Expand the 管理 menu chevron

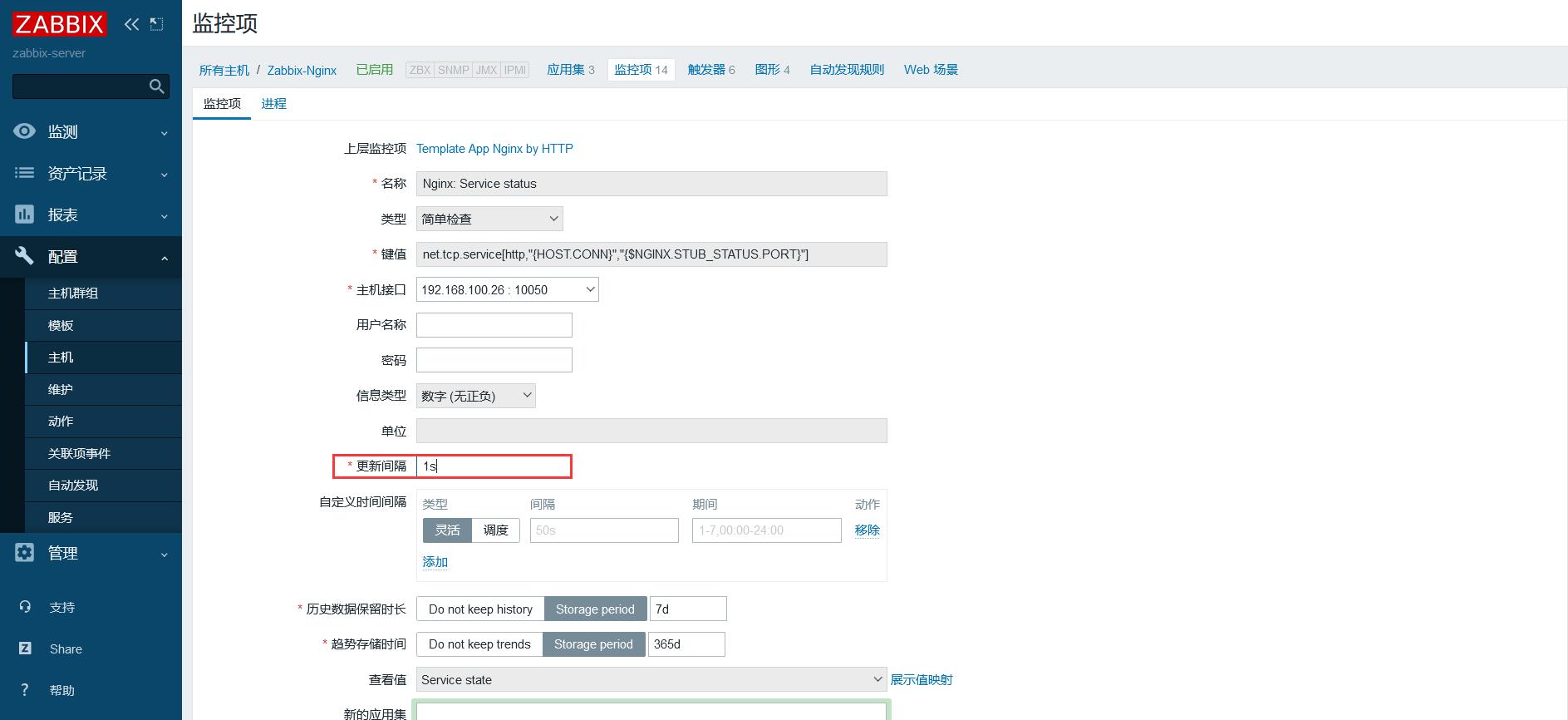[164, 555]
